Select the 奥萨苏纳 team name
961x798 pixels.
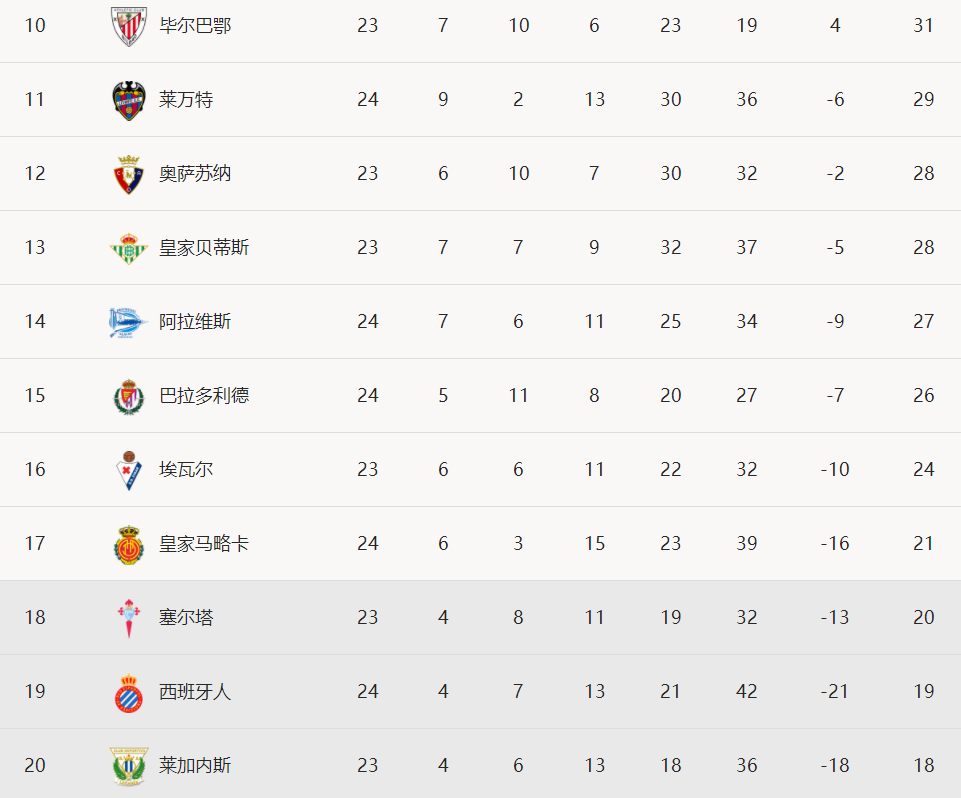195,174
